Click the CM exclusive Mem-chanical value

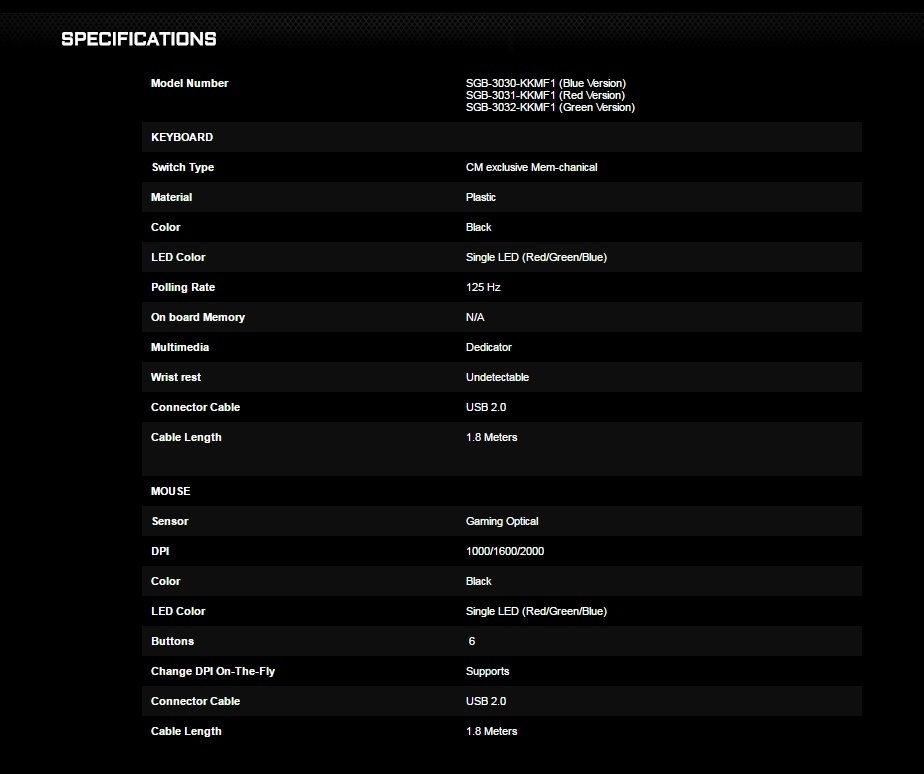531,167
